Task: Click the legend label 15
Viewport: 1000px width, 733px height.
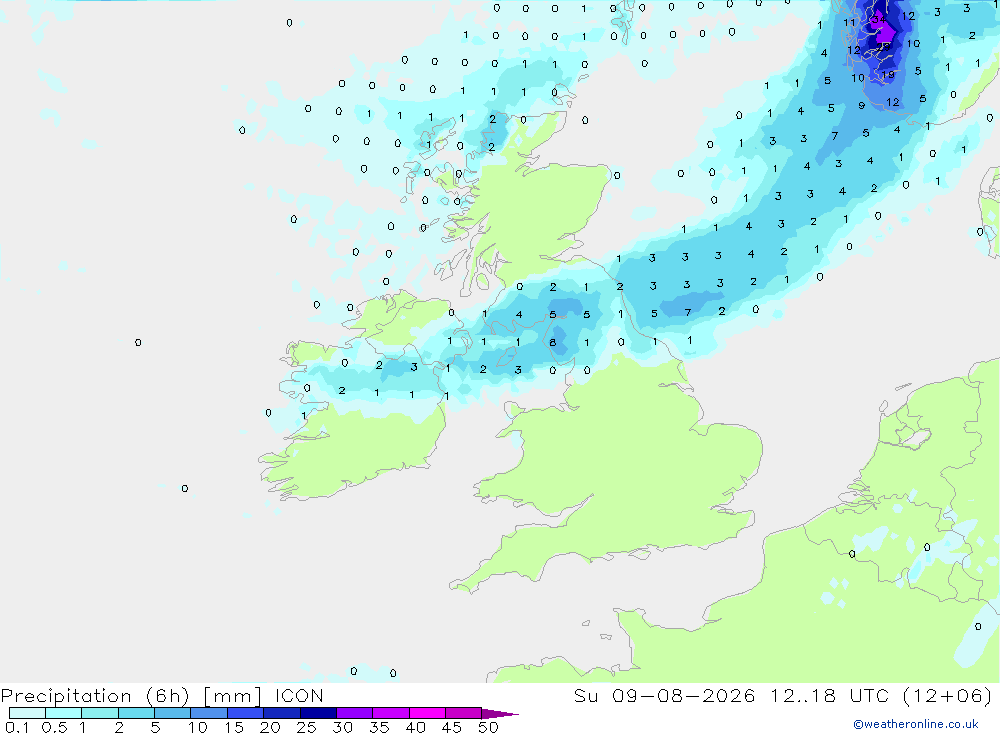Action: point(234,727)
